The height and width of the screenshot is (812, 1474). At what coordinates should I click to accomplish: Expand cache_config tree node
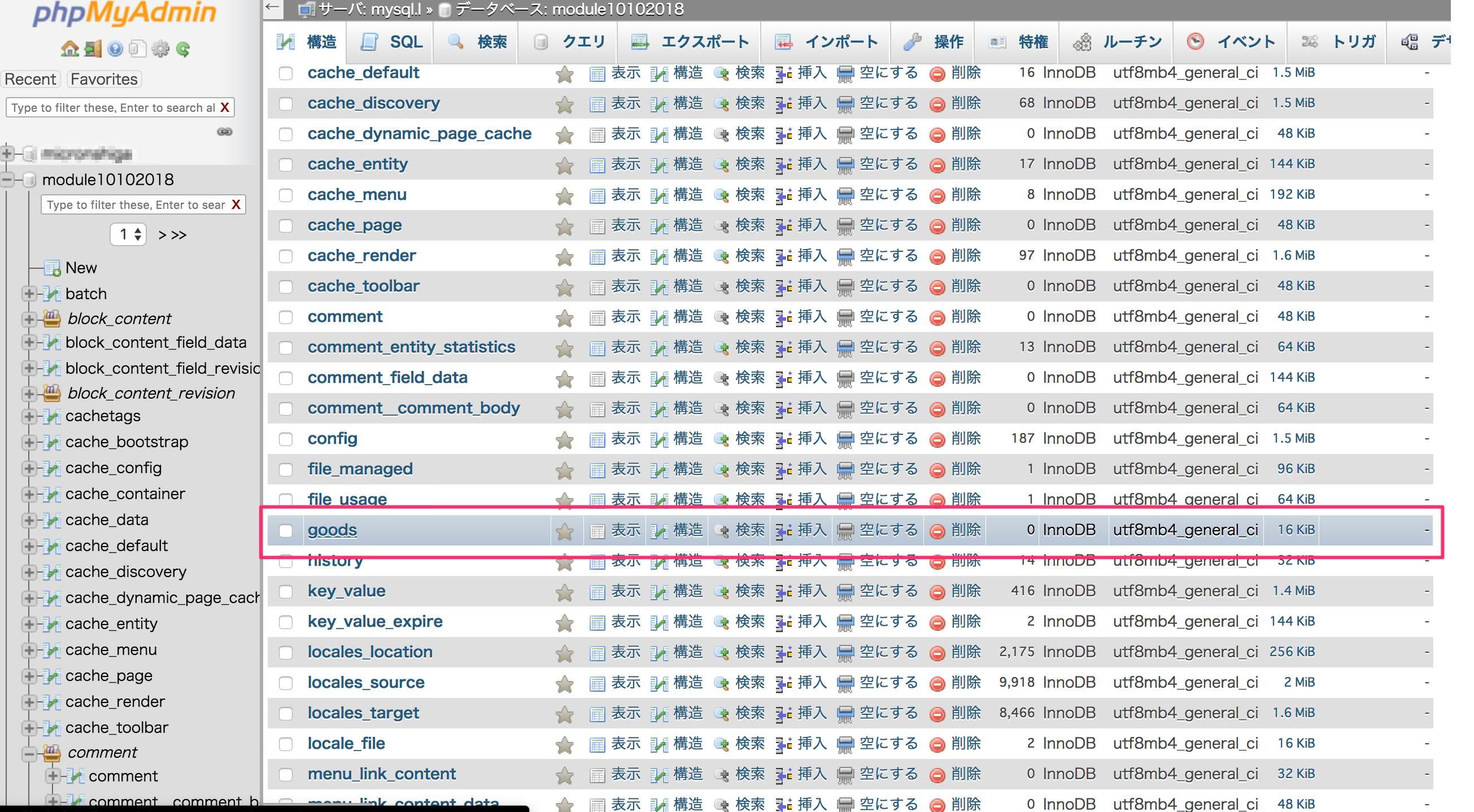(x=28, y=468)
